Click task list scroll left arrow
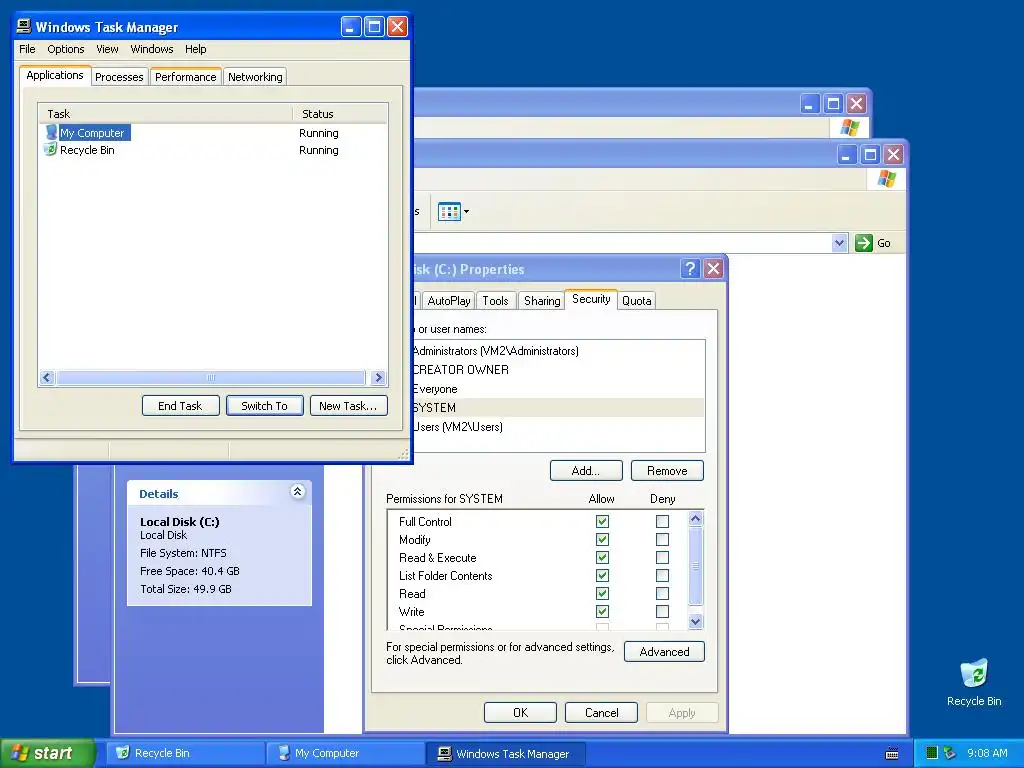 [x=47, y=377]
